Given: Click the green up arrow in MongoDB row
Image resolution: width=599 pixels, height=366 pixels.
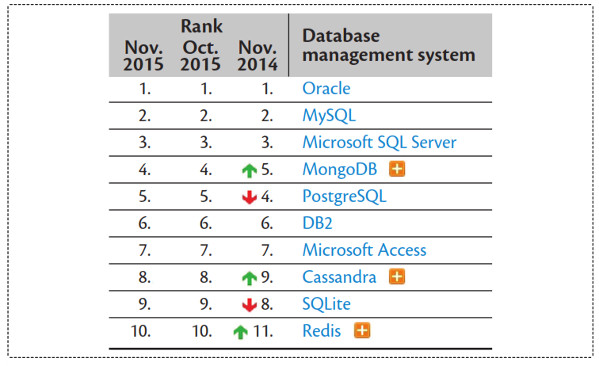Looking at the screenshot, I should pos(249,170).
